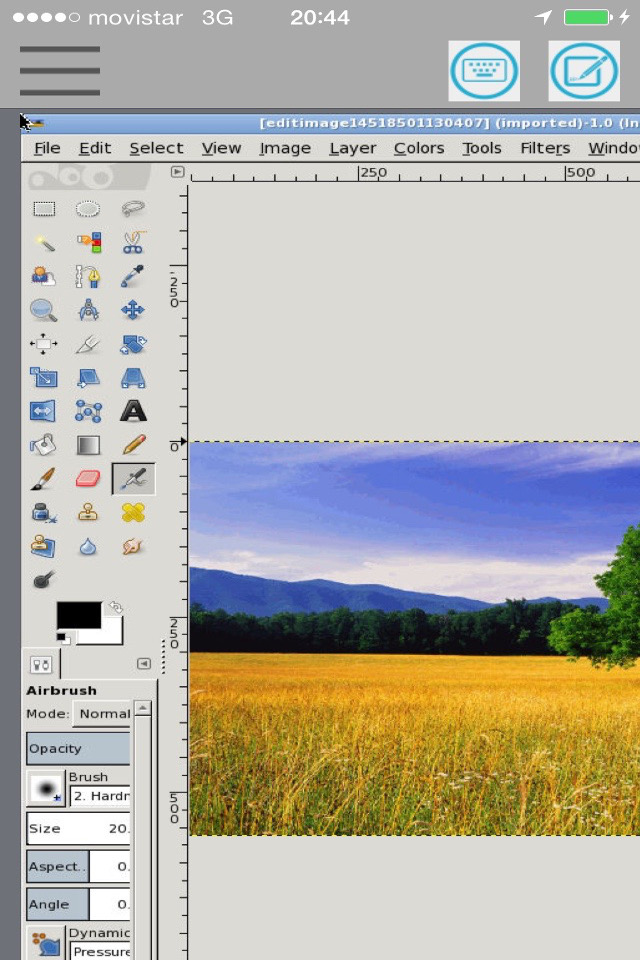Select the Pencil tool
This screenshot has width=640, height=960.
[x=133, y=445]
